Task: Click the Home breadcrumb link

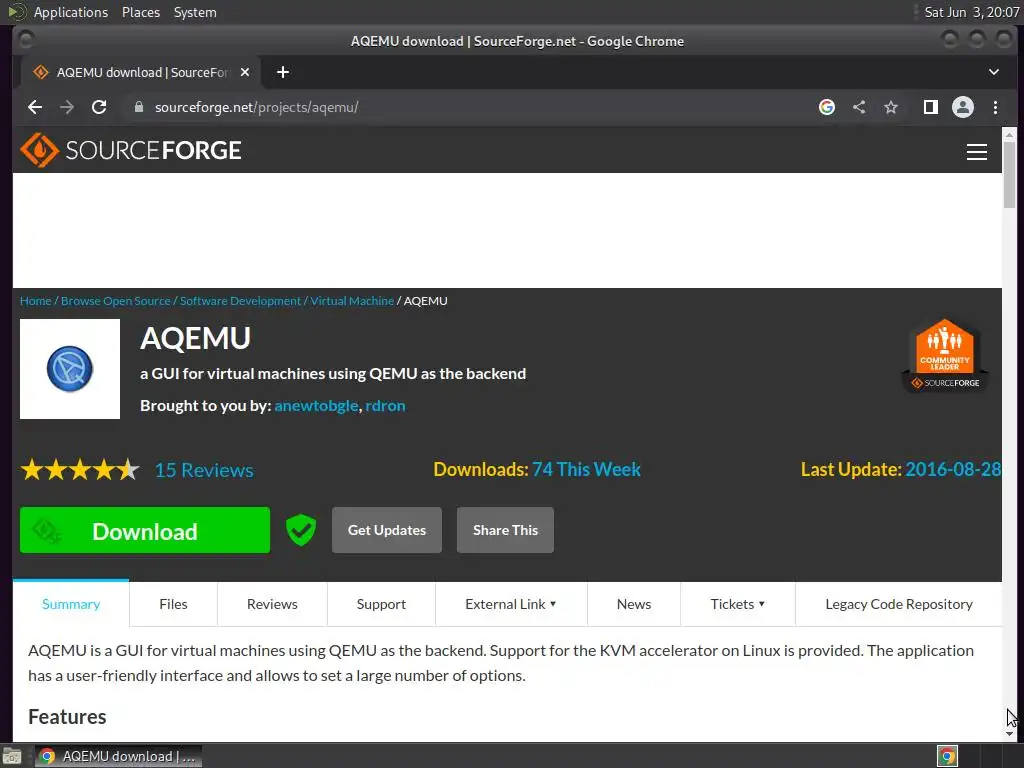Action: pos(35,301)
